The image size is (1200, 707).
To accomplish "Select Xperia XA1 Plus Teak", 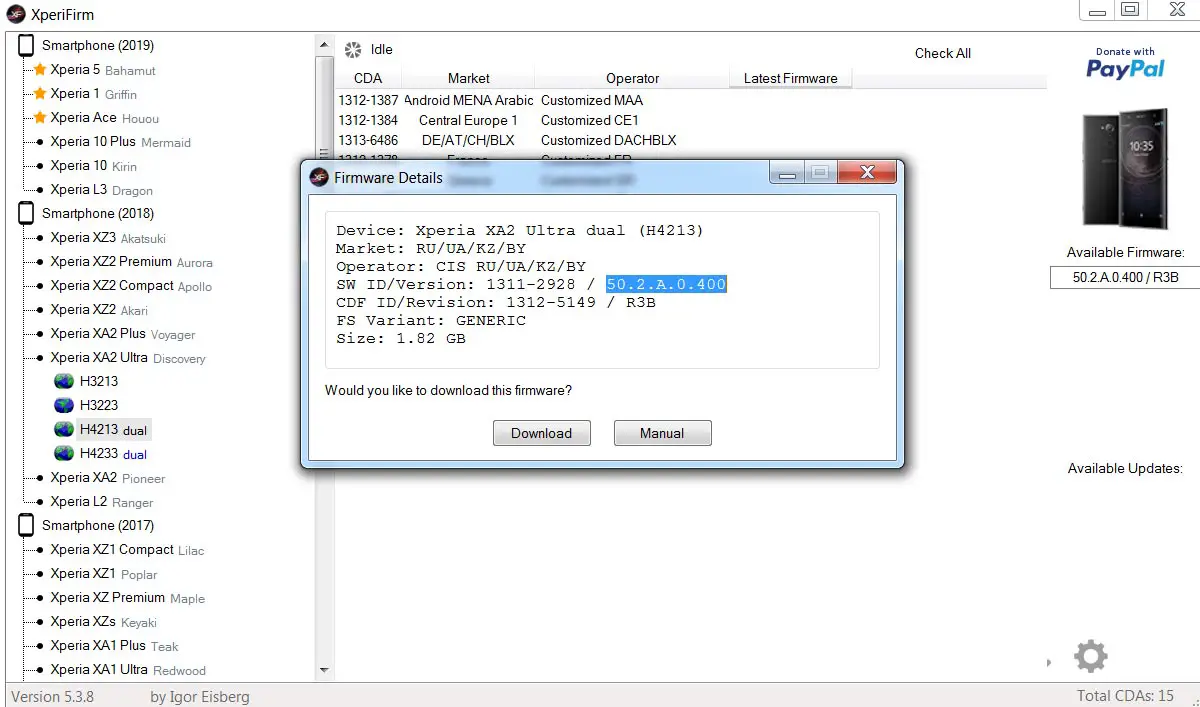I will 114,646.
